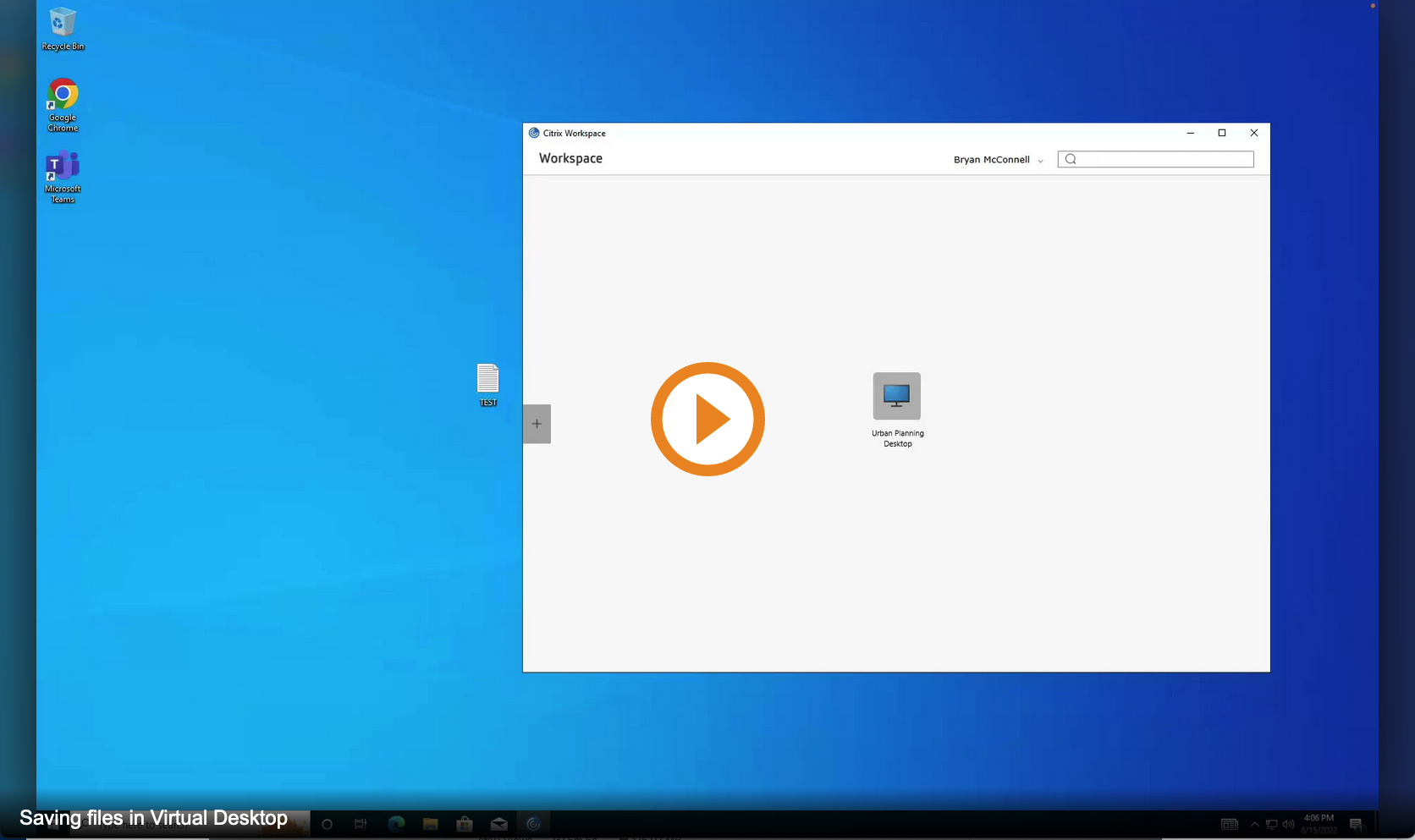
Task: Open the volume control in system tray
Action: [1288, 825]
